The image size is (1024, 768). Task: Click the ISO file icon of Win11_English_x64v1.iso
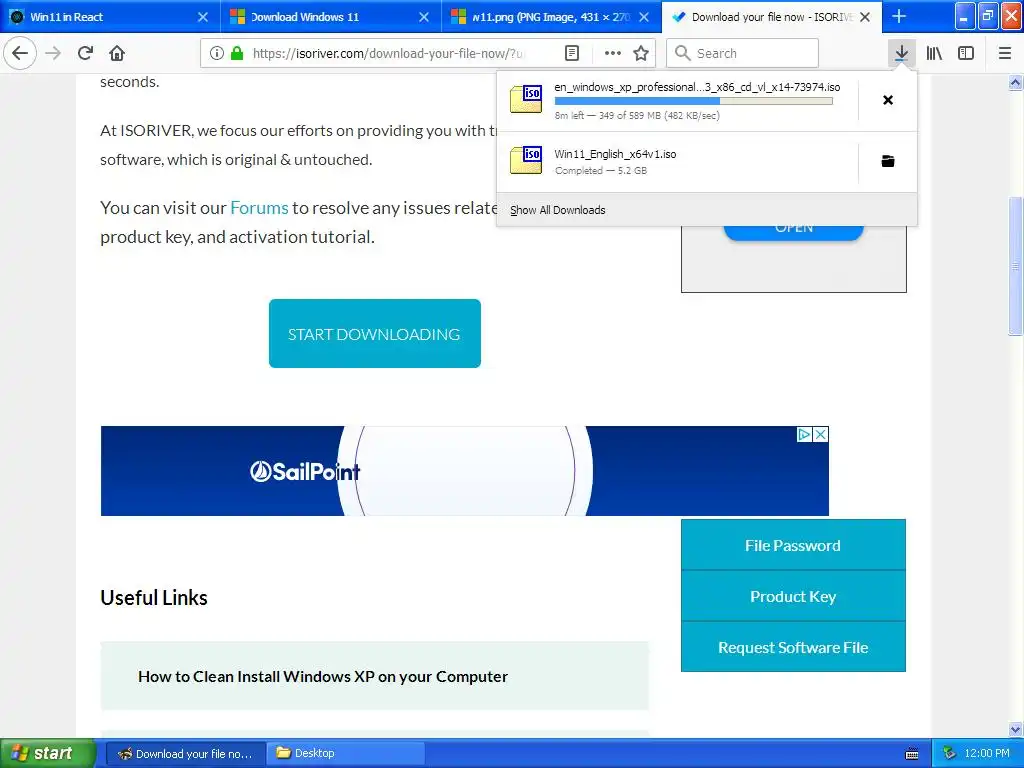point(526,161)
